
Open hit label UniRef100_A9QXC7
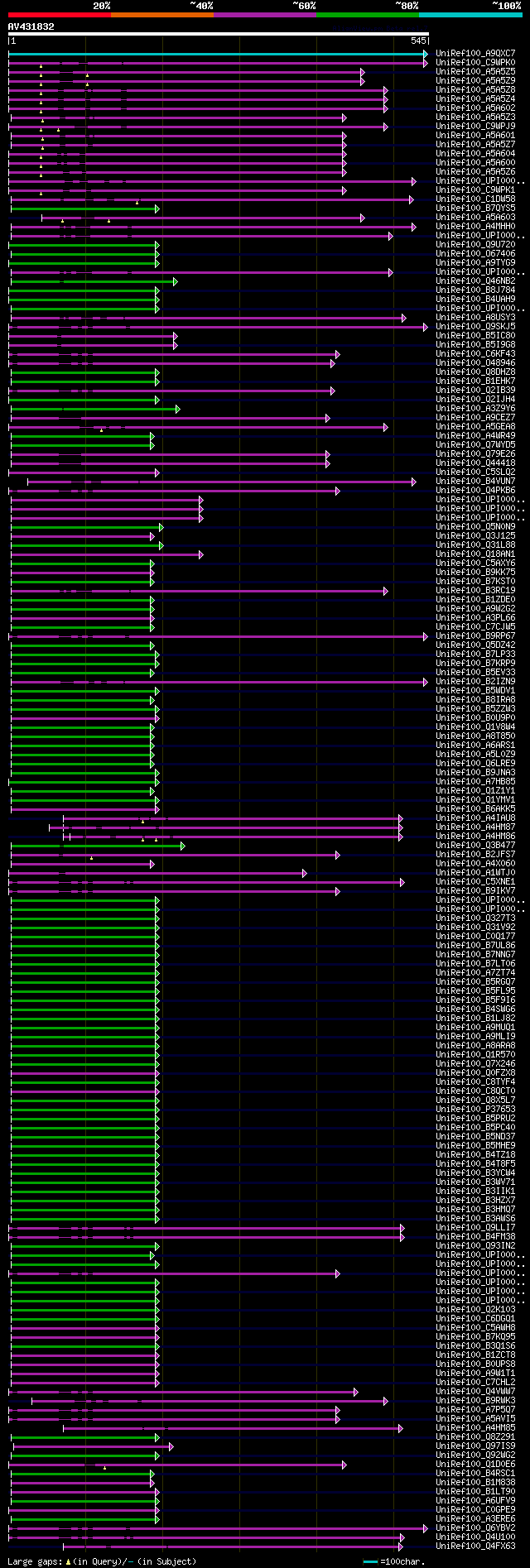point(475,54)
